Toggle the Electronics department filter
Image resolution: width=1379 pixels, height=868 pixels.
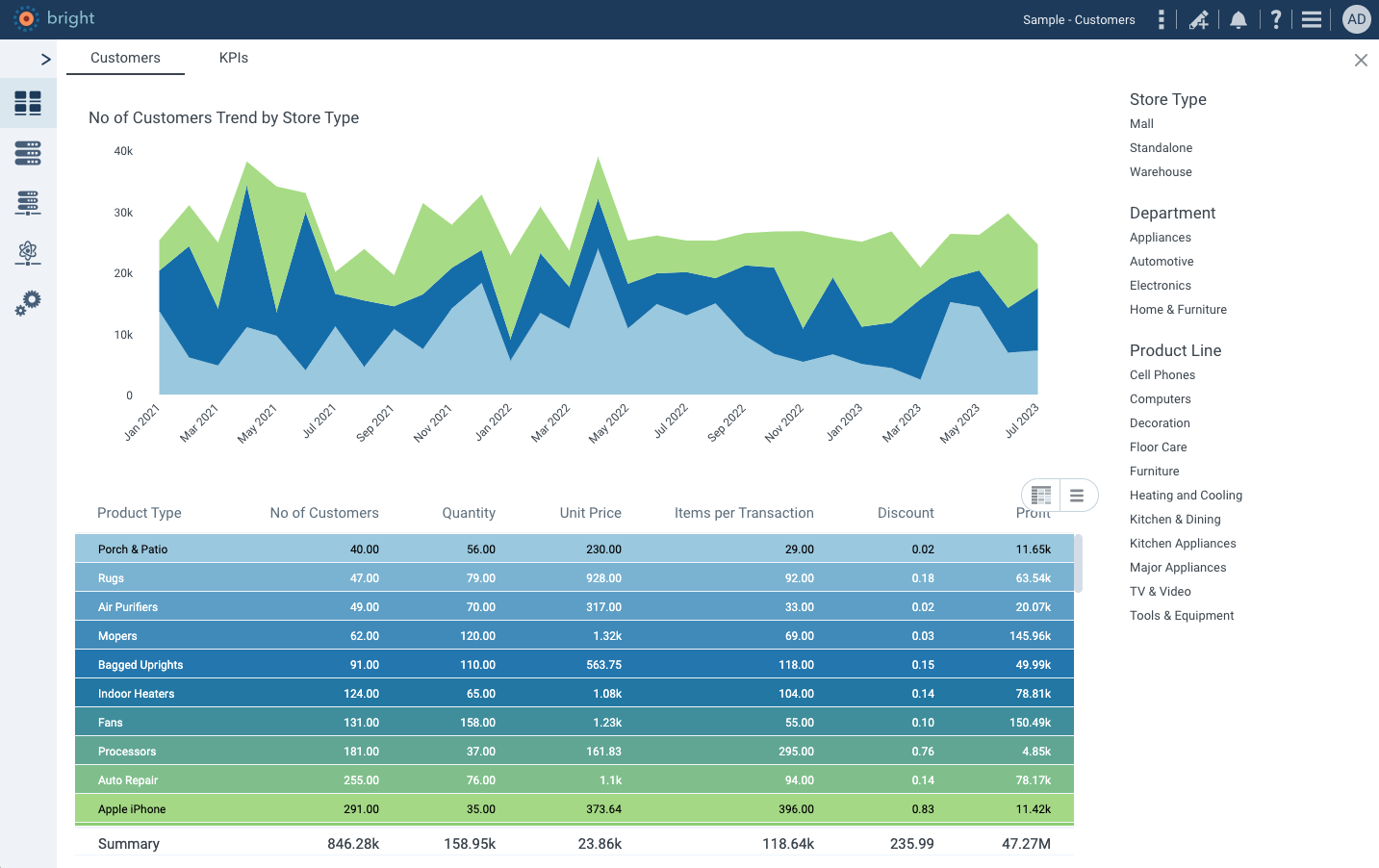click(1161, 285)
